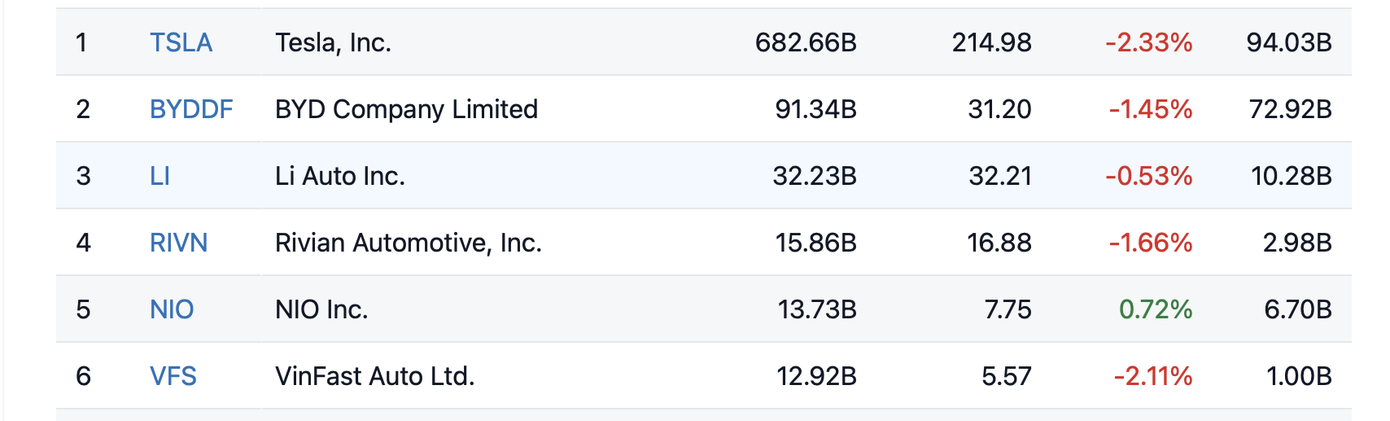1390x421 pixels.
Task: Open the RIVN stock link
Action: click(x=179, y=243)
